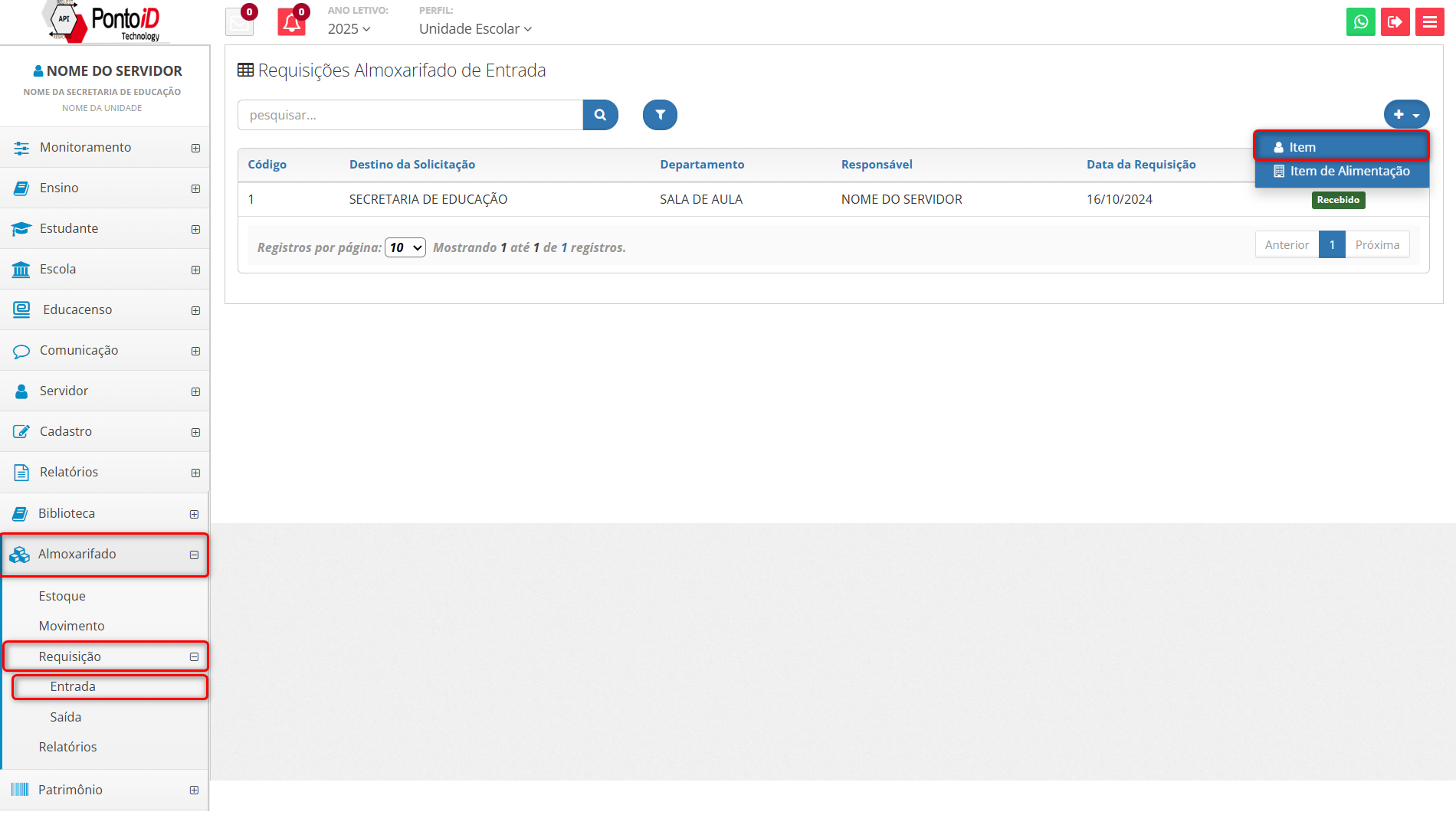Open the Unidade Escolar profile dropdown

pos(475,29)
